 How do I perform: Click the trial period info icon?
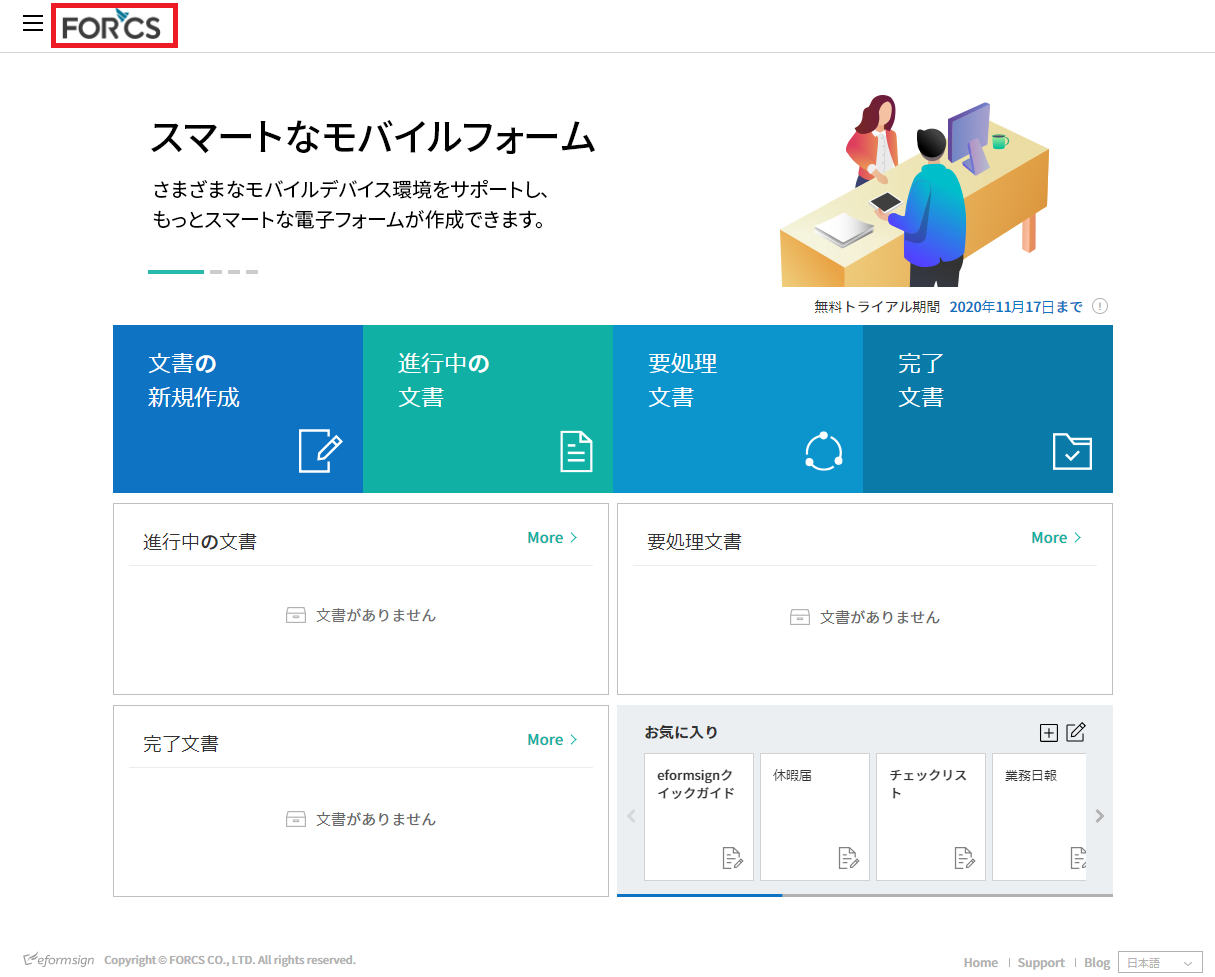tap(1100, 307)
